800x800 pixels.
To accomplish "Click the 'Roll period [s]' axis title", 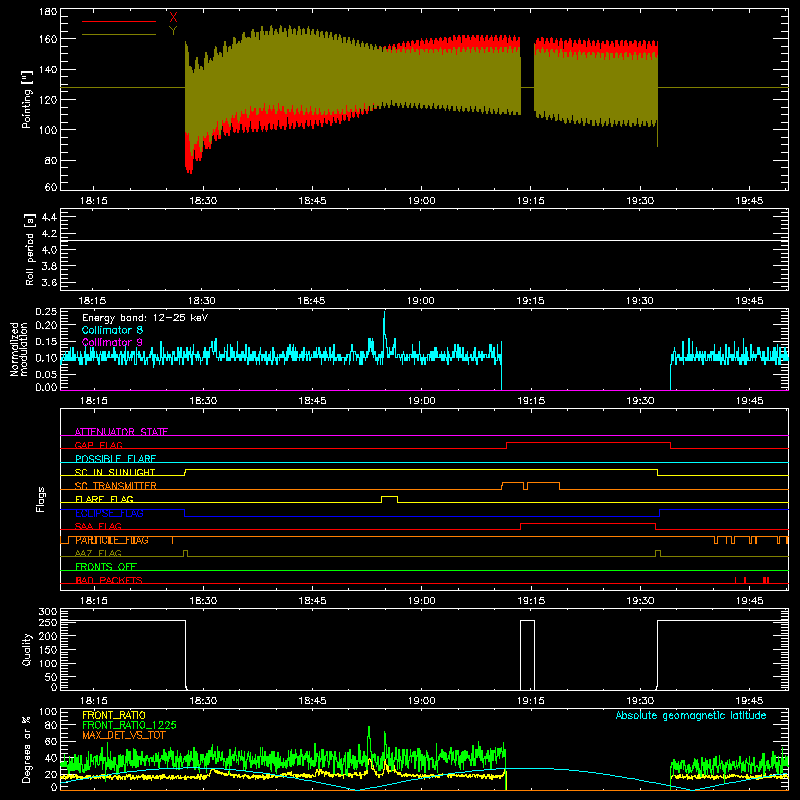I will [30, 249].
